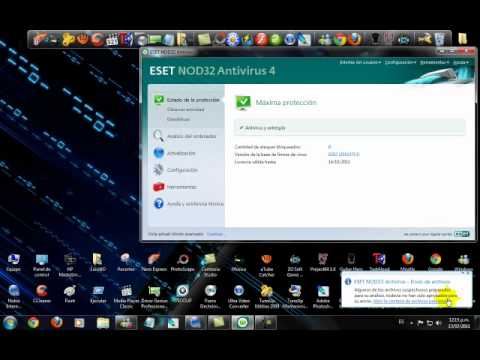Viewport: 480px width, 360px height.
Task: Click red CCleaner icon in top dock
Action: click(x=97, y=39)
